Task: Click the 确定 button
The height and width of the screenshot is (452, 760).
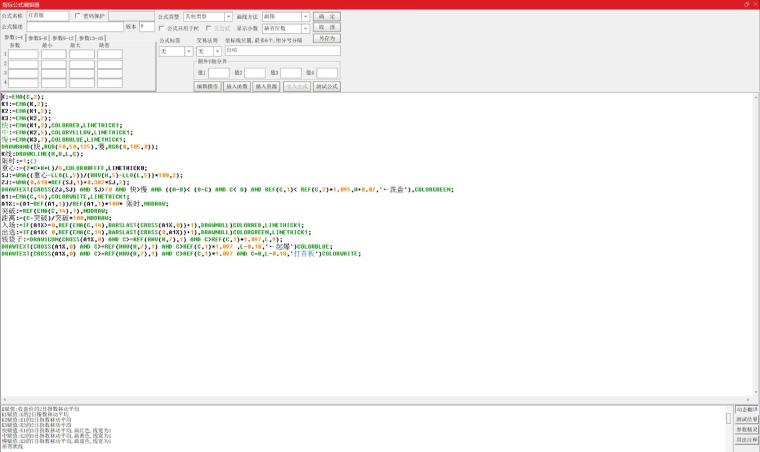Action: (326, 17)
